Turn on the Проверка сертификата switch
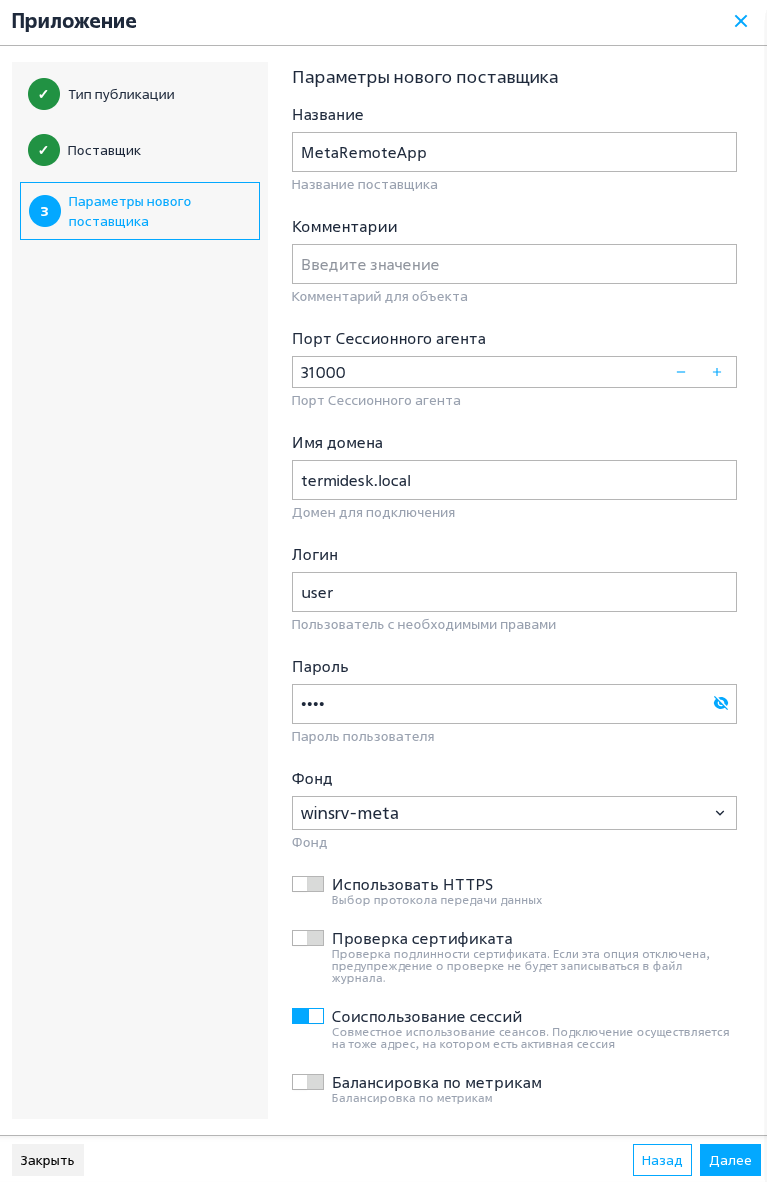This screenshot has height=1182, width=767. point(308,938)
